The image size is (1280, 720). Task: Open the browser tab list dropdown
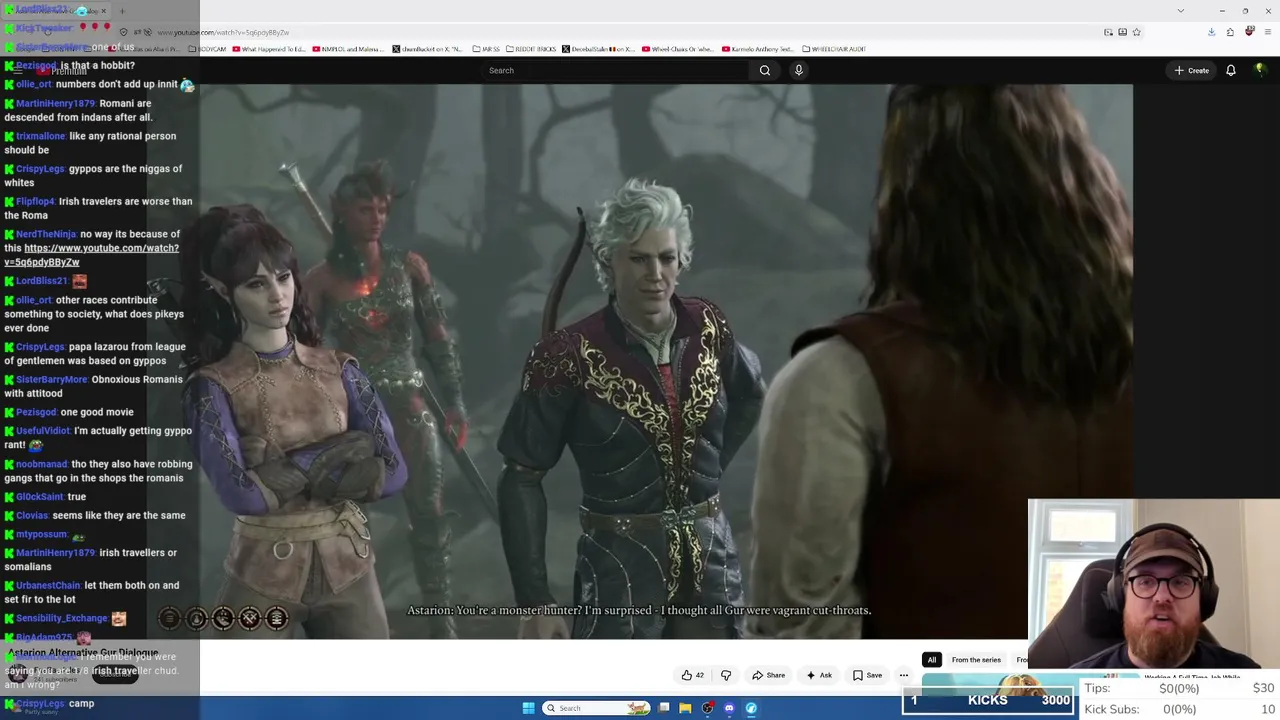coord(1180,11)
